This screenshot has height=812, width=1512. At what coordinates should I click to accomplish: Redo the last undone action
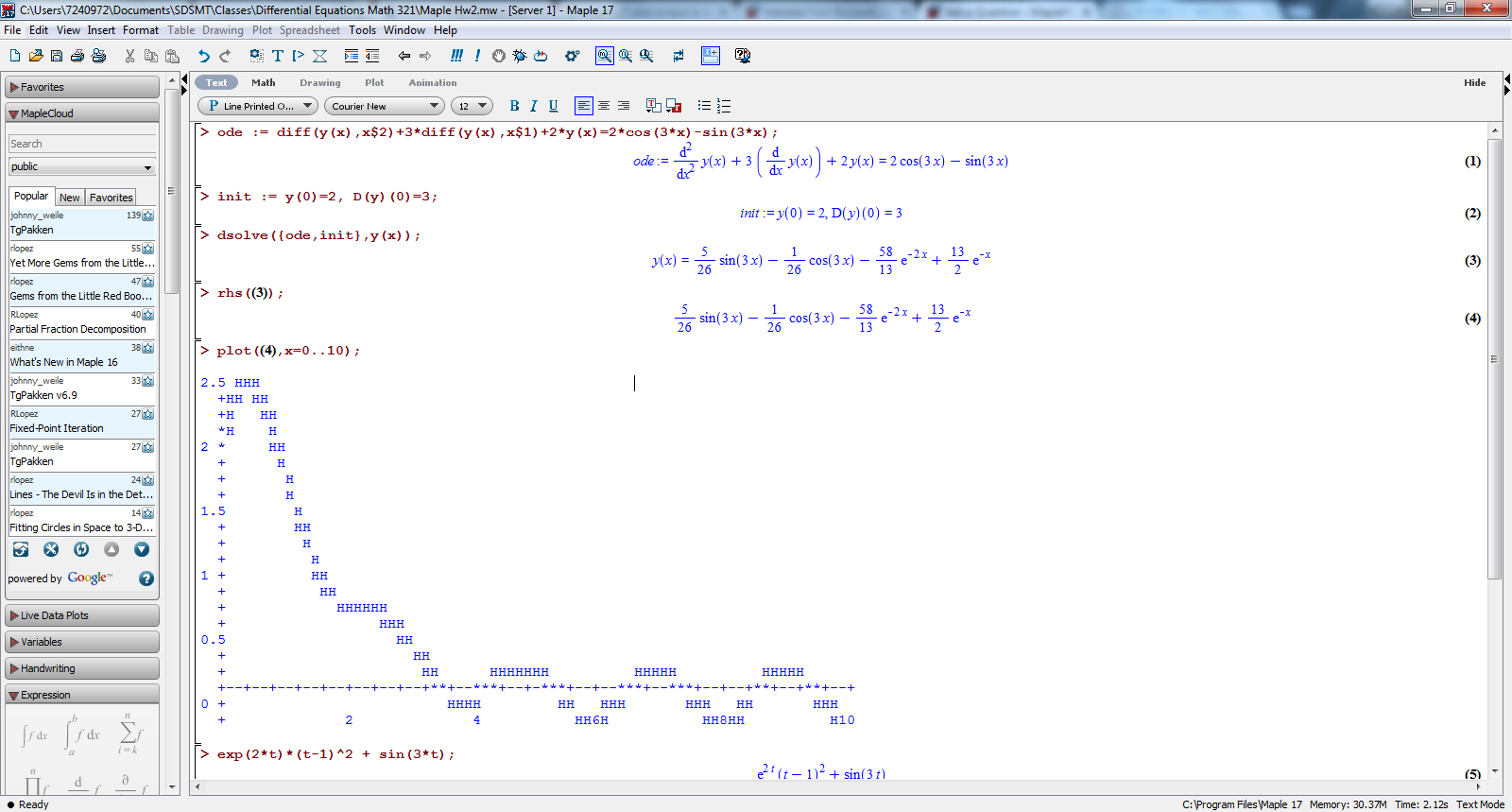point(225,56)
